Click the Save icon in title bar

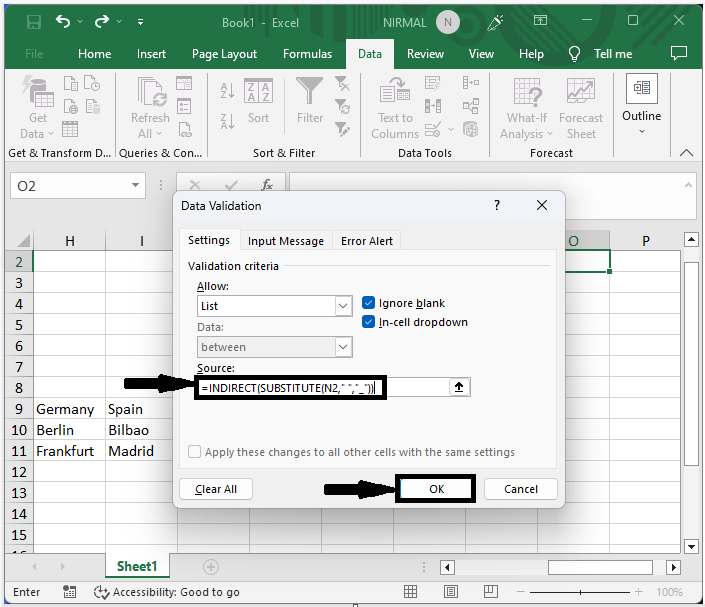pos(33,21)
